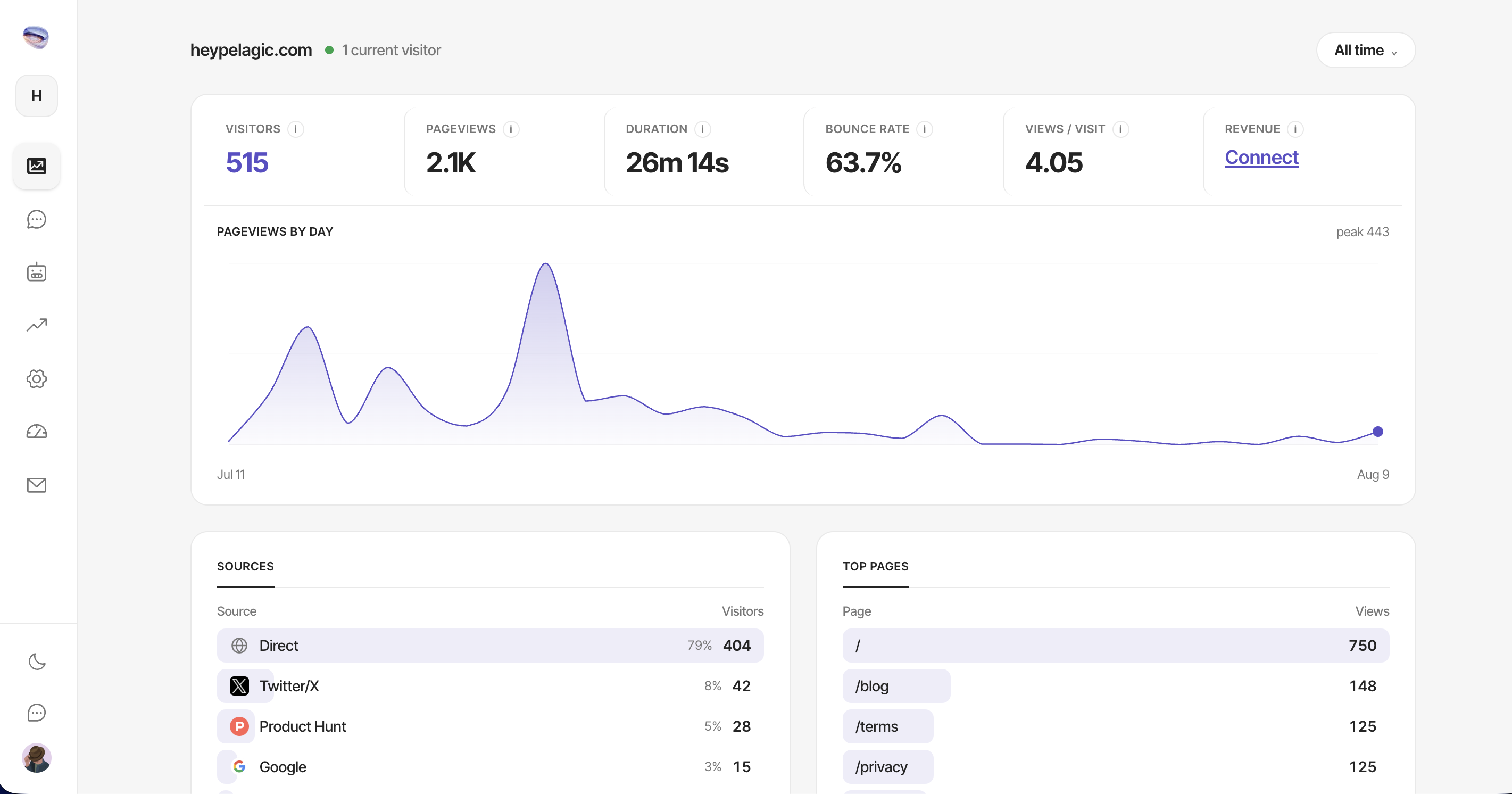Select the Sources tab
This screenshot has width=1512, height=794.
click(245, 567)
